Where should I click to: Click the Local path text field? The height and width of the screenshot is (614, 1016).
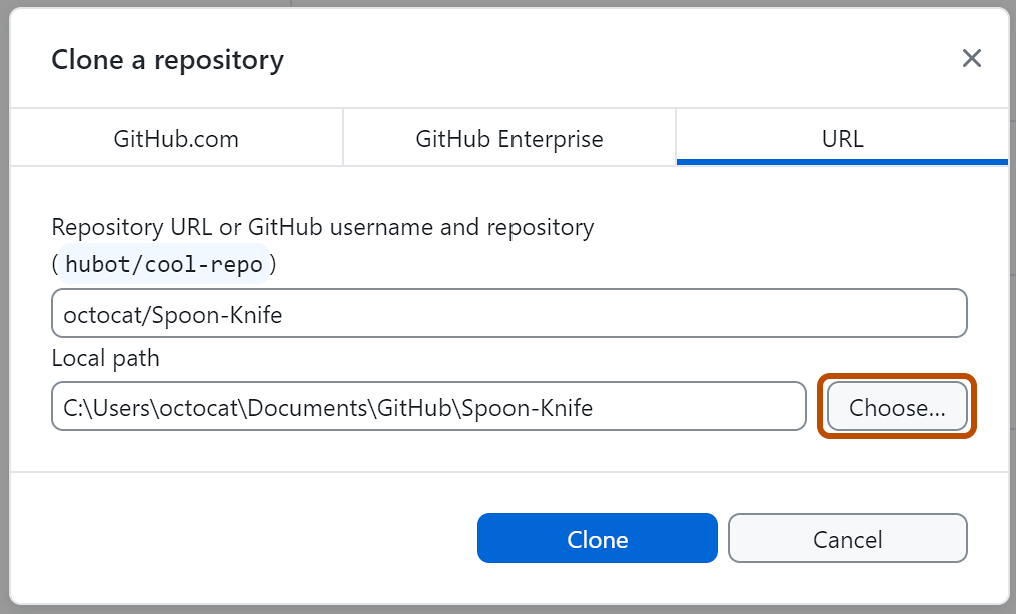428,406
